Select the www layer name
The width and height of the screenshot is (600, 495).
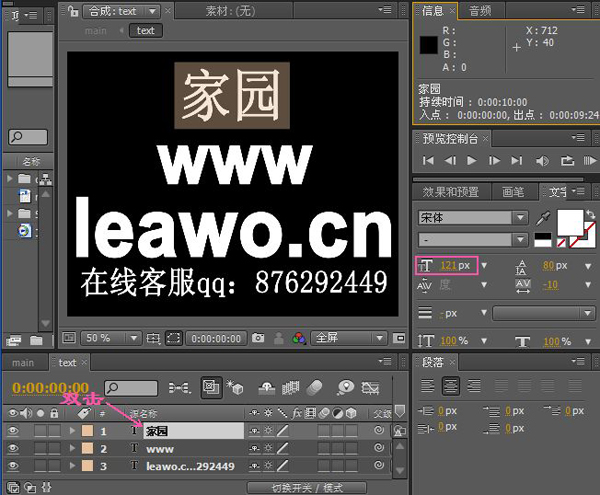(x=160, y=449)
